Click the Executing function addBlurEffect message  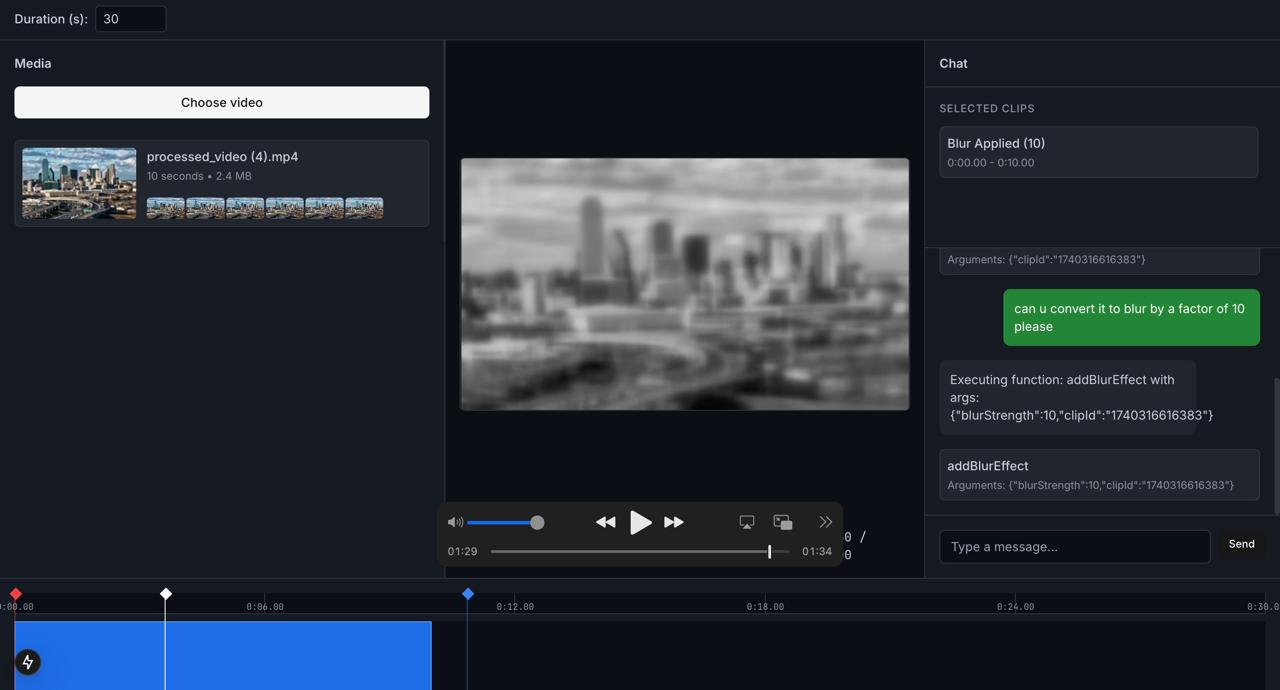click(x=1067, y=397)
